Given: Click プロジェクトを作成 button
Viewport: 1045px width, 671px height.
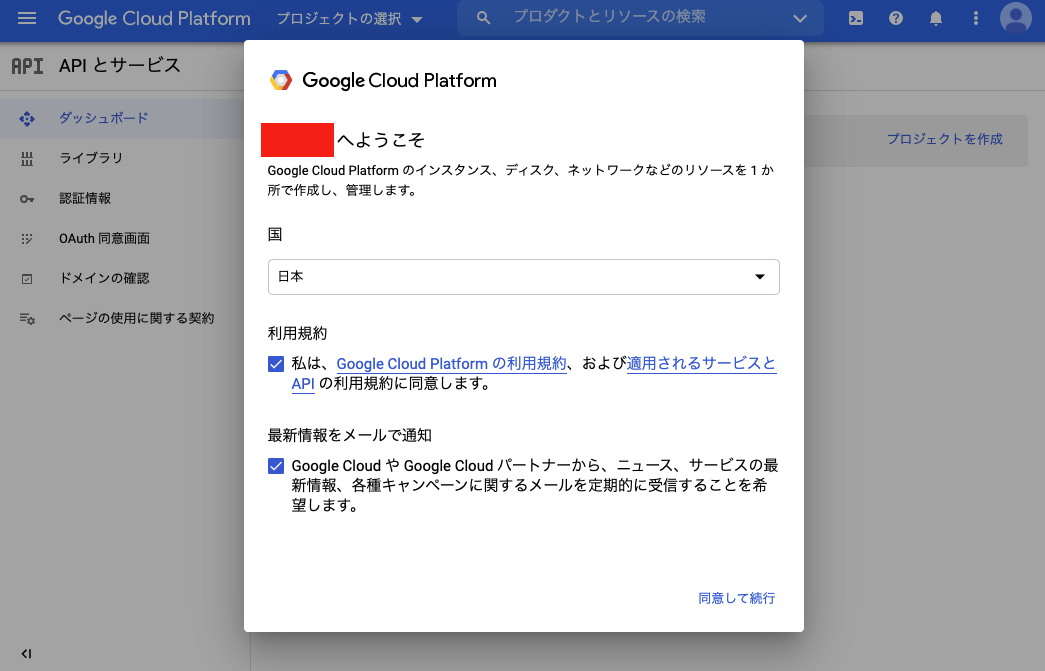Looking at the screenshot, I should [x=944, y=139].
